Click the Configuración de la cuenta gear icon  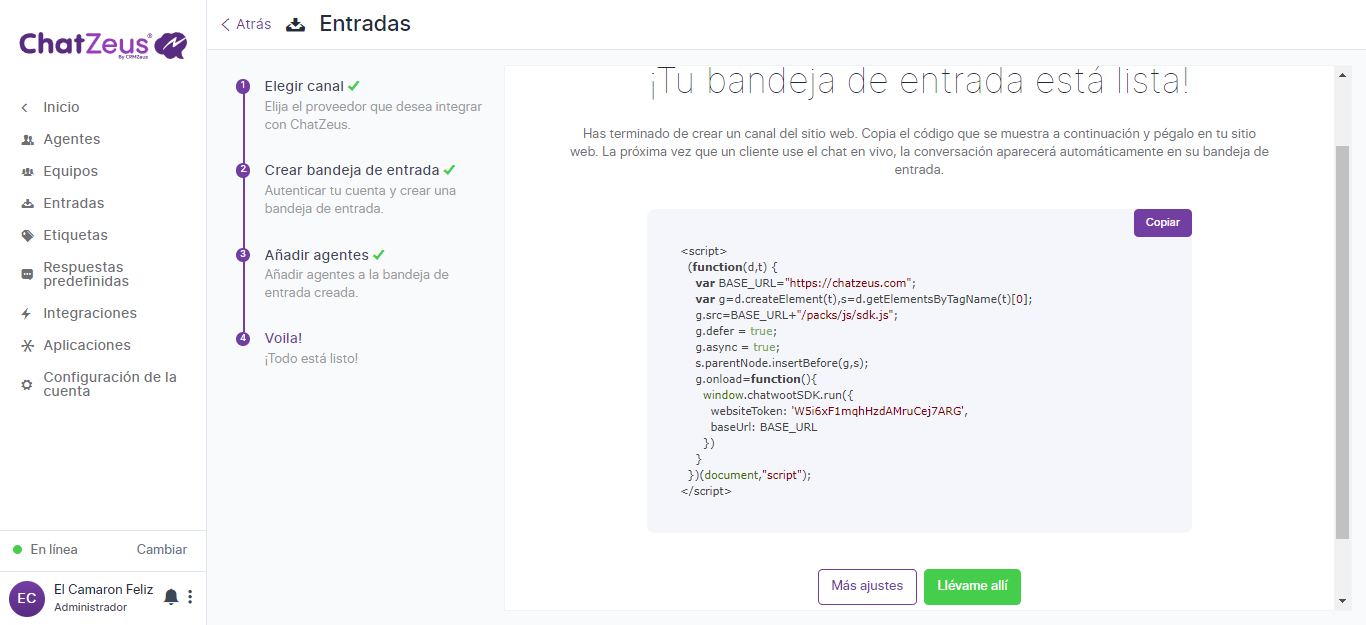pyautogui.click(x=27, y=385)
